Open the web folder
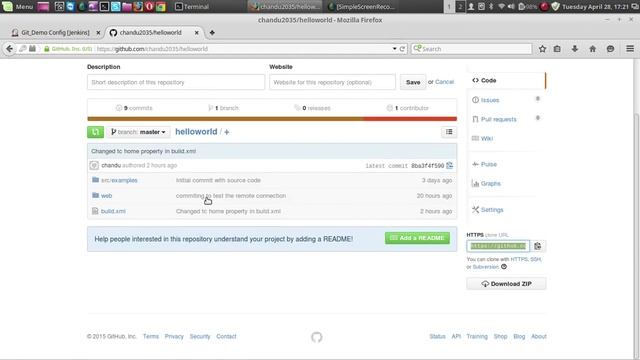Viewport: 640px width, 360px height. [107, 196]
